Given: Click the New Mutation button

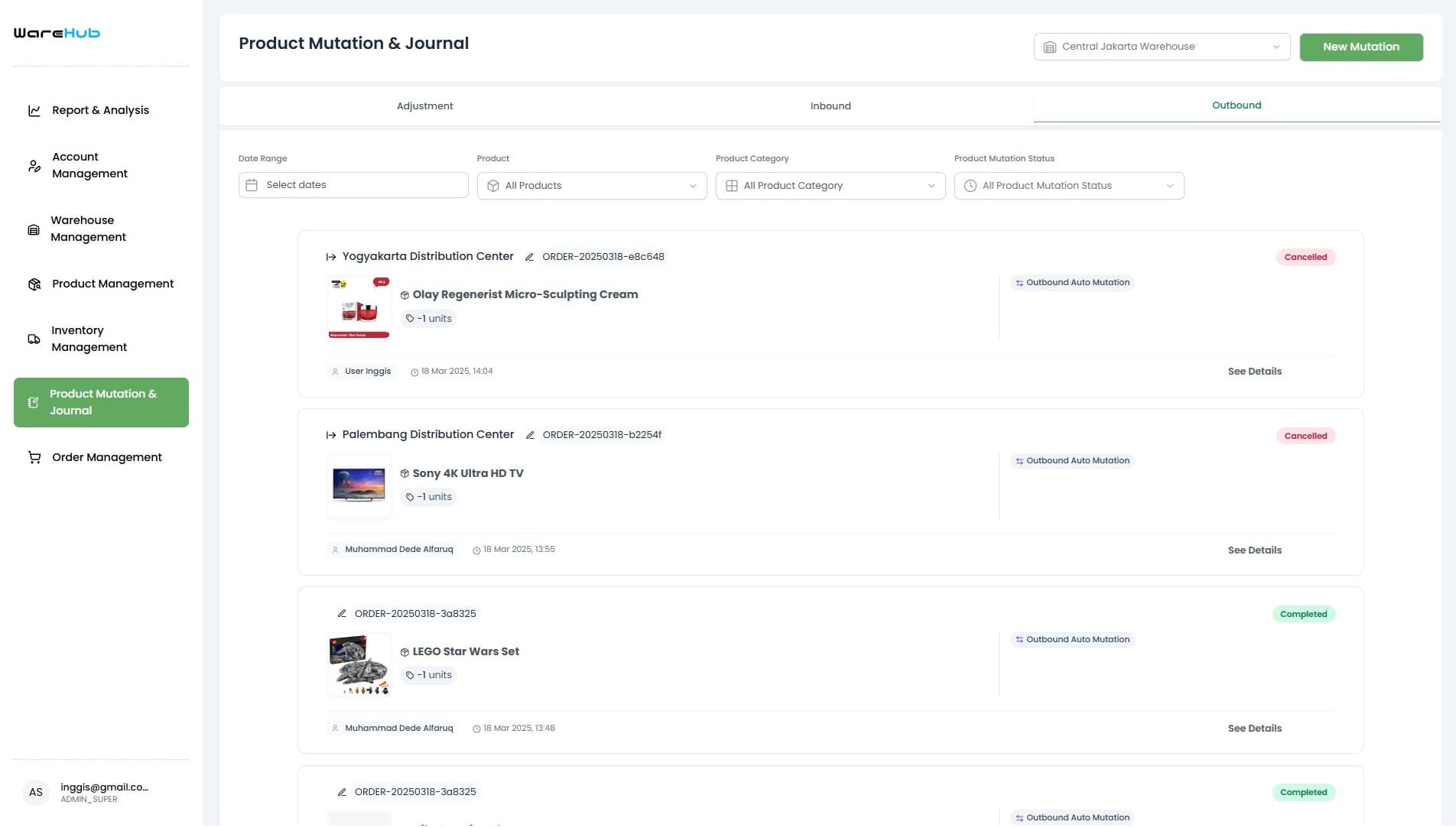Looking at the screenshot, I should tap(1360, 46).
